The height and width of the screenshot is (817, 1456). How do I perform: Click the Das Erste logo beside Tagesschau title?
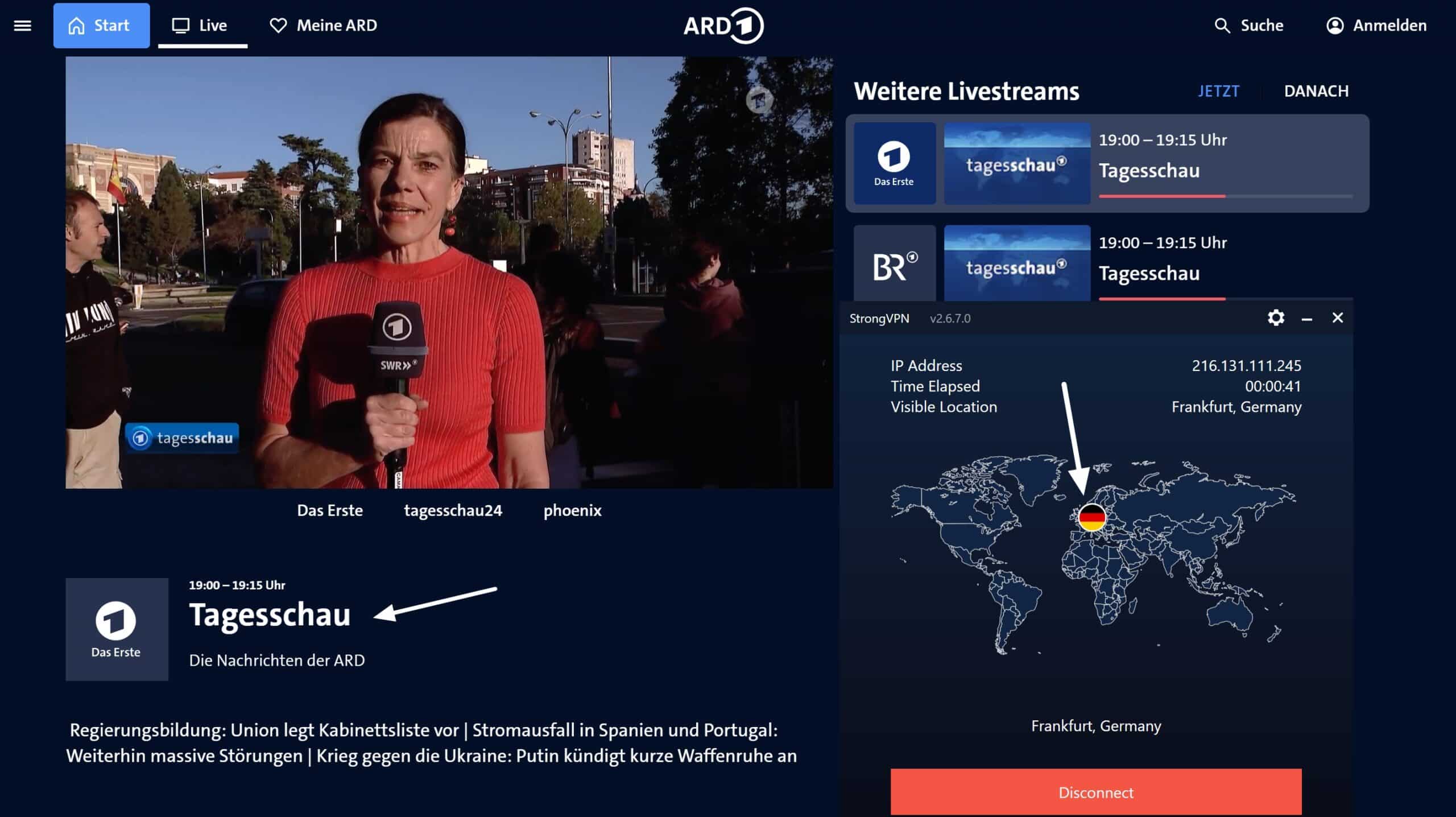[117, 629]
